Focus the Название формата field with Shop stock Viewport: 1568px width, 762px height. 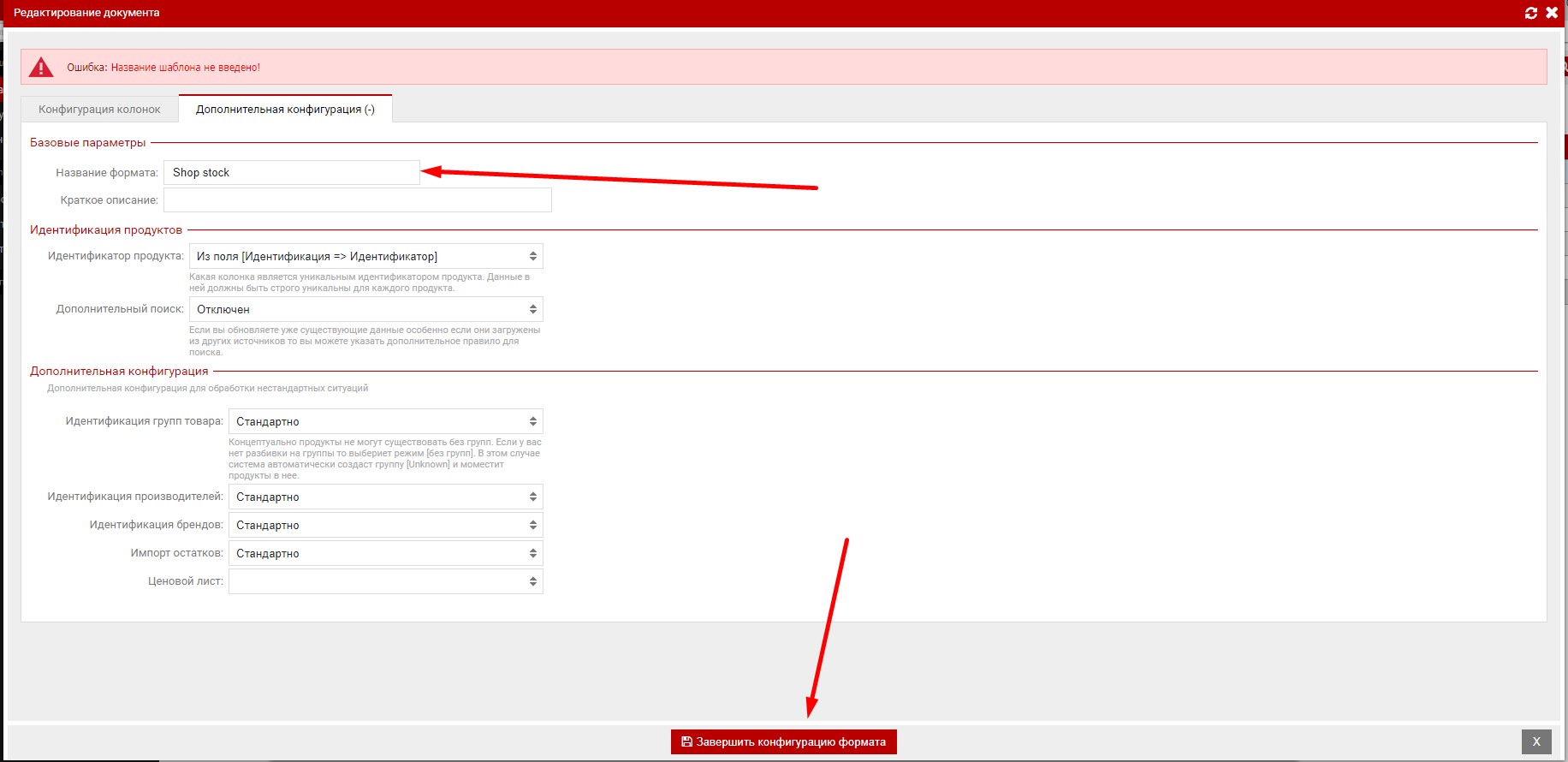(x=291, y=172)
